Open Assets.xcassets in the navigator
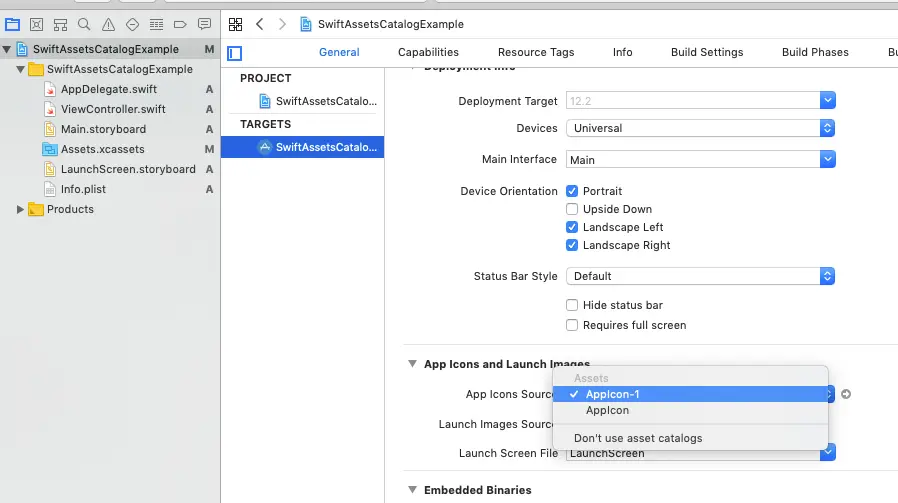The image size is (898, 503). point(103,150)
